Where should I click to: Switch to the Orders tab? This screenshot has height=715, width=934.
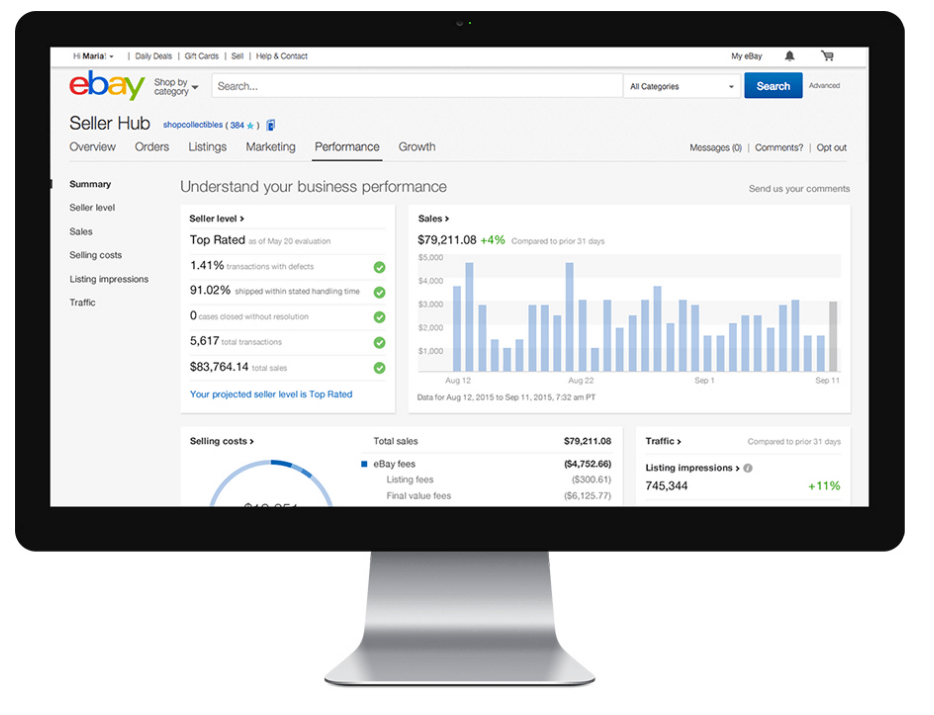coord(152,147)
